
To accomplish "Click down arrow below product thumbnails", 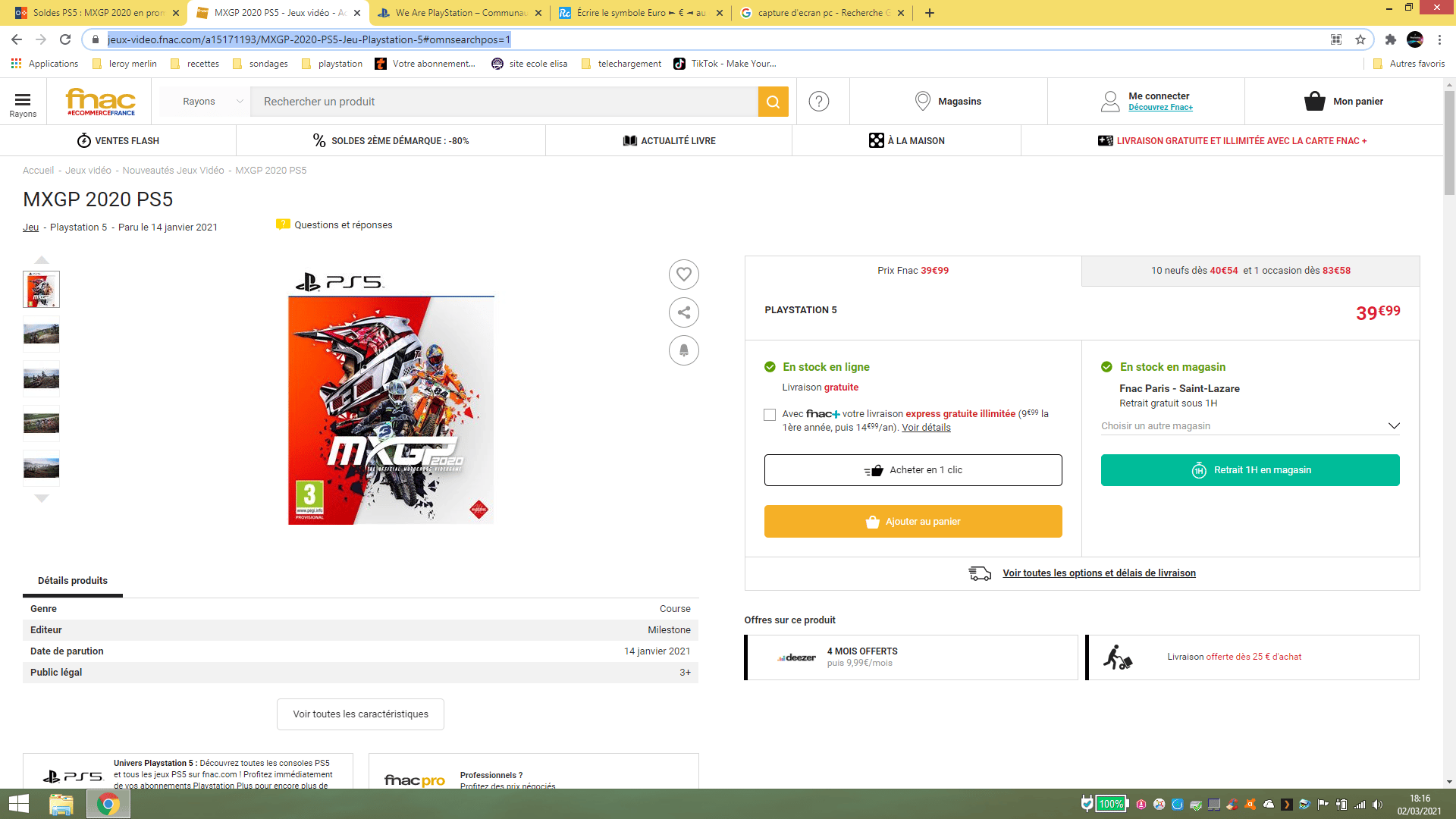I will click(x=42, y=498).
